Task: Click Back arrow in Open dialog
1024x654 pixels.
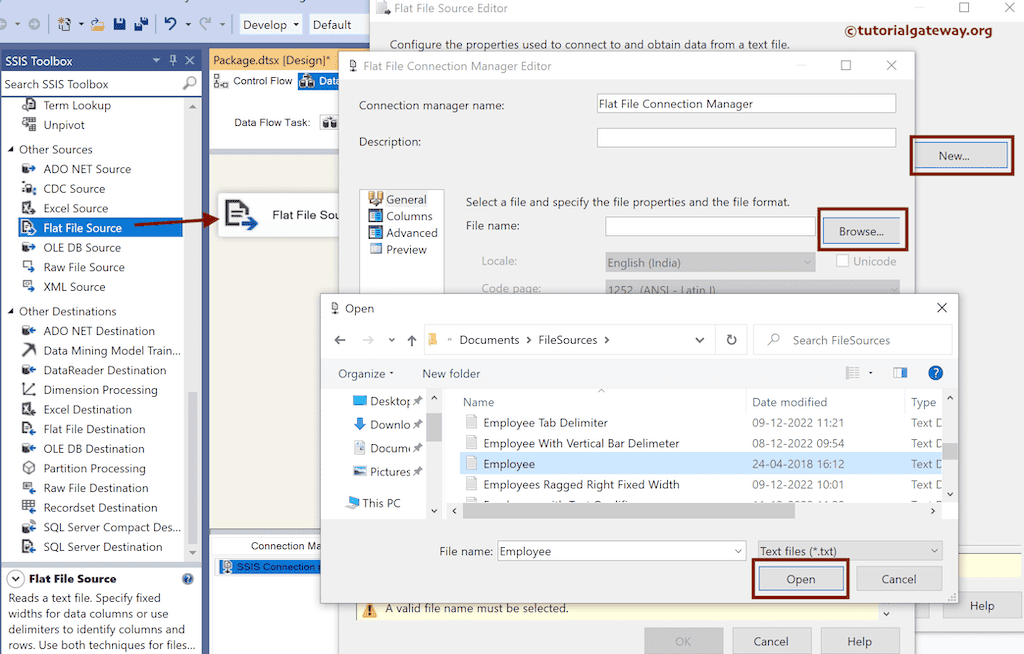Action: pyautogui.click(x=340, y=340)
